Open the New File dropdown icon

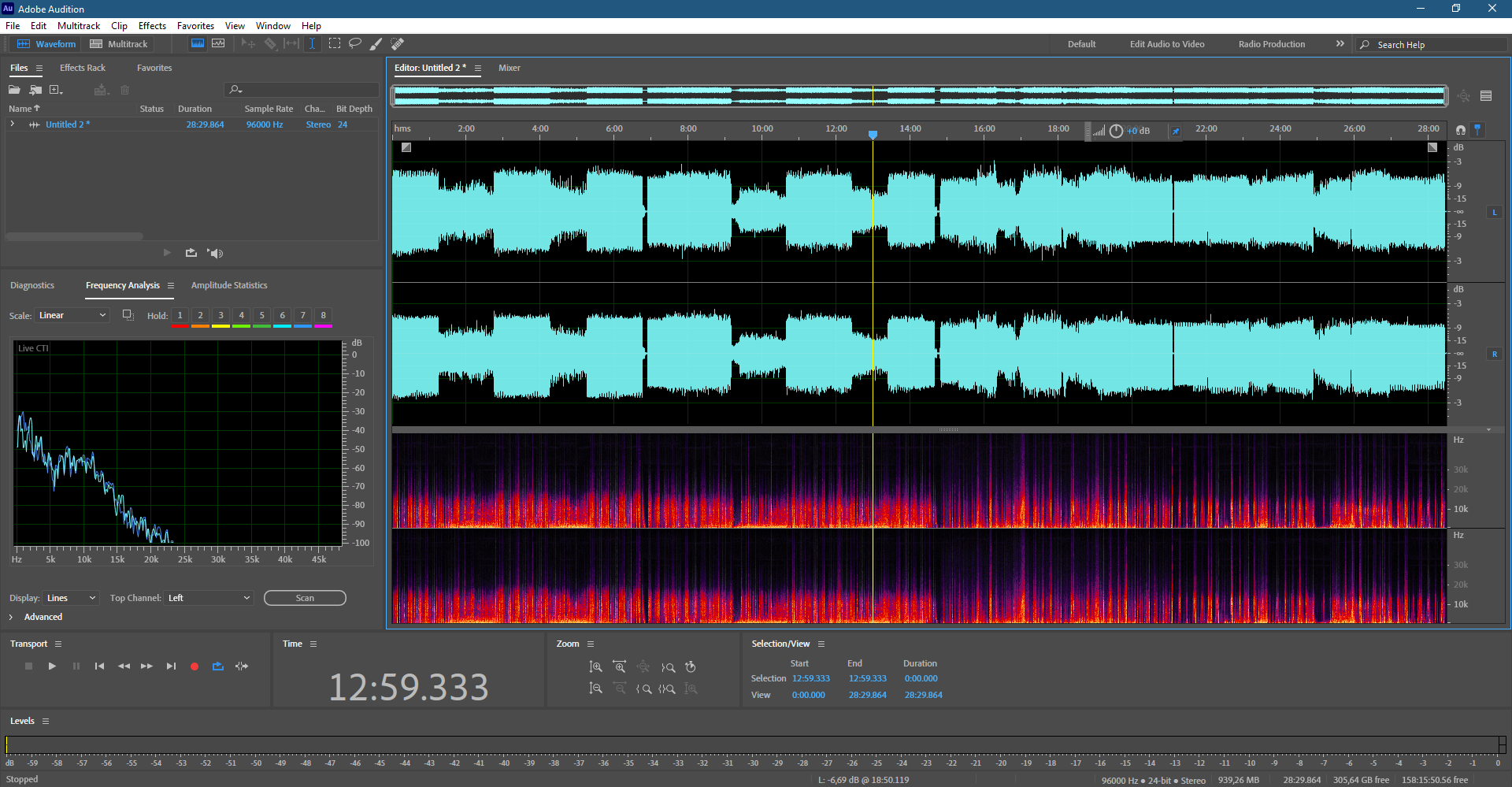[56, 90]
